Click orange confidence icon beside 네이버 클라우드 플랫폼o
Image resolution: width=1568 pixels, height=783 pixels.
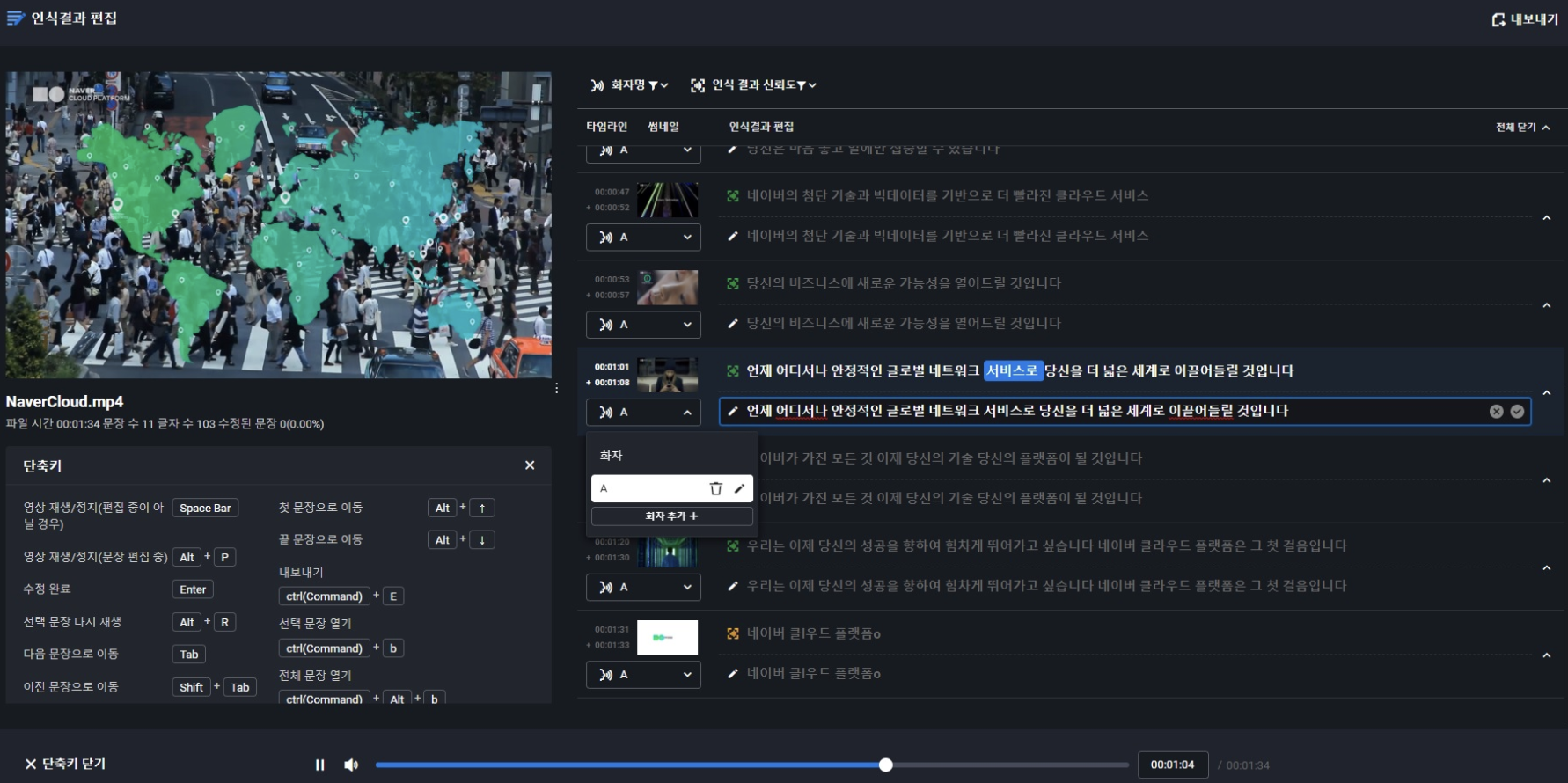coord(733,633)
